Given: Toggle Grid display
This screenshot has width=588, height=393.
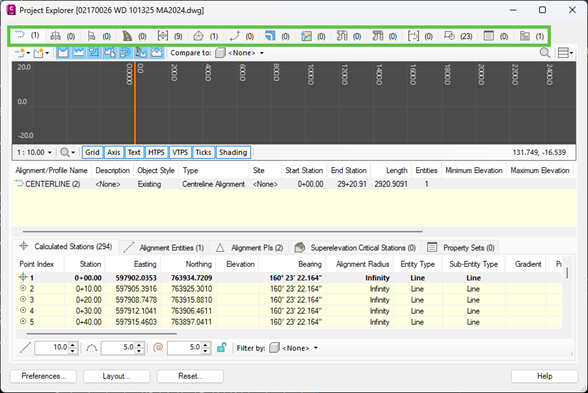Looking at the screenshot, I should (92, 152).
